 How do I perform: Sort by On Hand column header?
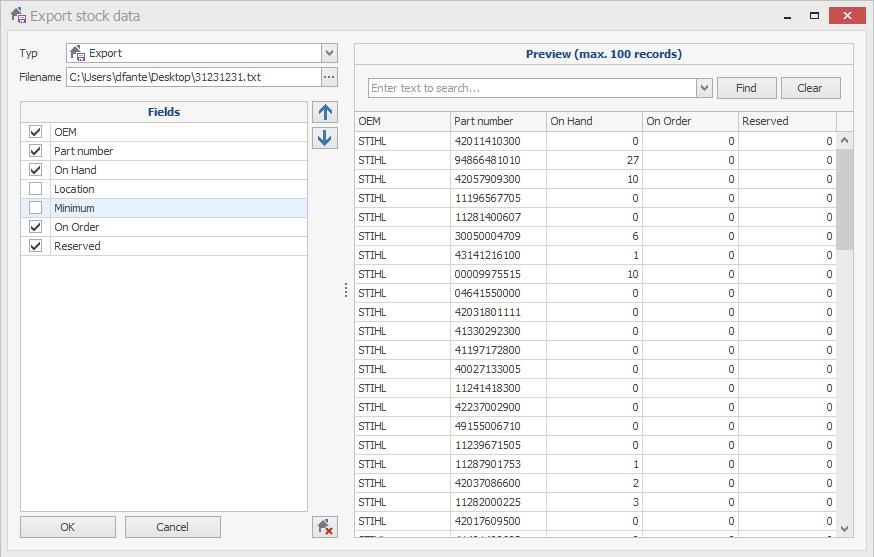pos(594,121)
